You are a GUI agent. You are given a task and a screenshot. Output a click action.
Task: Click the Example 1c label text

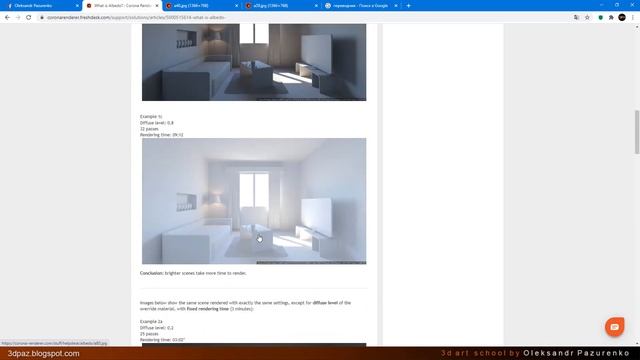151,117
